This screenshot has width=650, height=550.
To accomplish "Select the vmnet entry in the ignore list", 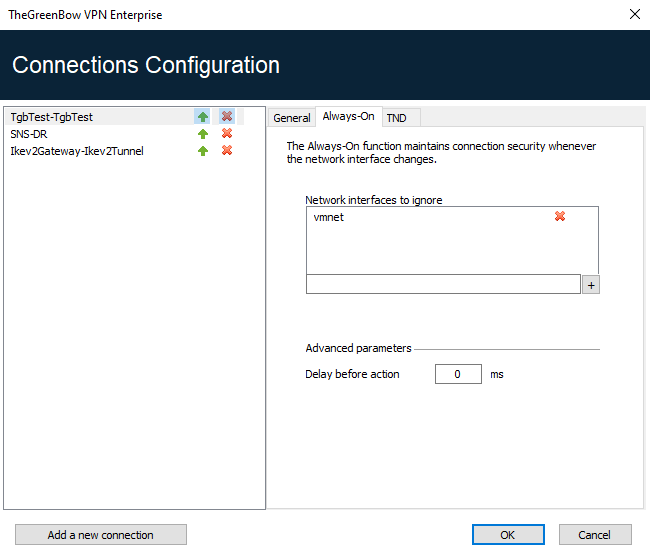I will click(x=329, y=217).
